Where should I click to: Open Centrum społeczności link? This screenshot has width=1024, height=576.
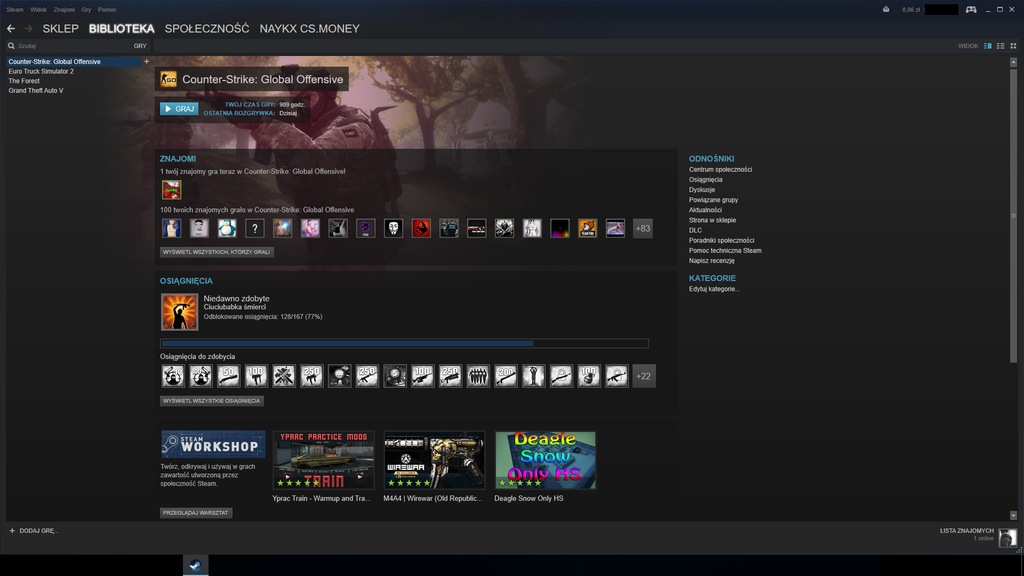pyautogui.click(x=720, y=169)
